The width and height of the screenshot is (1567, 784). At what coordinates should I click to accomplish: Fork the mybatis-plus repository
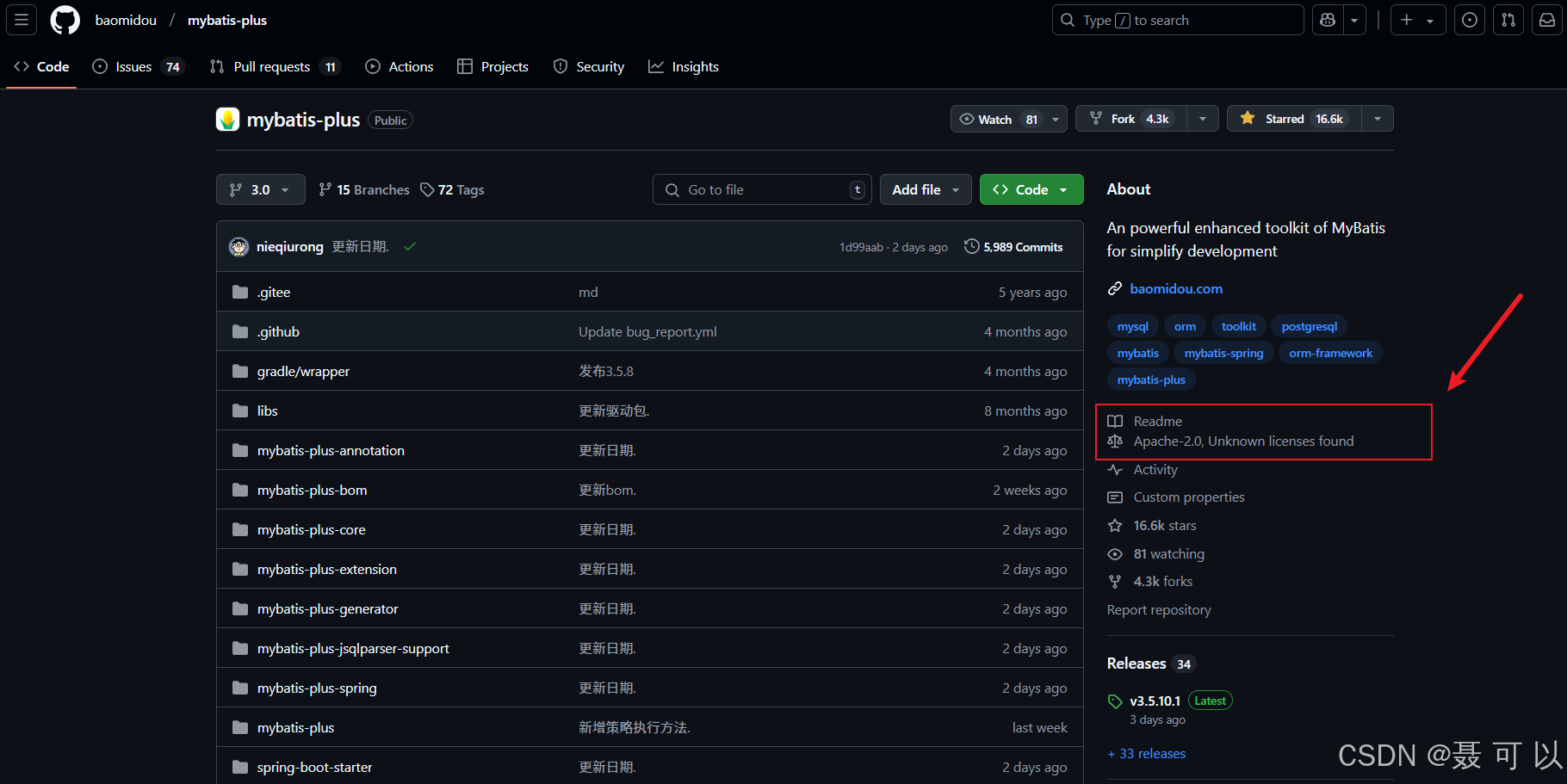(1131, 119)
